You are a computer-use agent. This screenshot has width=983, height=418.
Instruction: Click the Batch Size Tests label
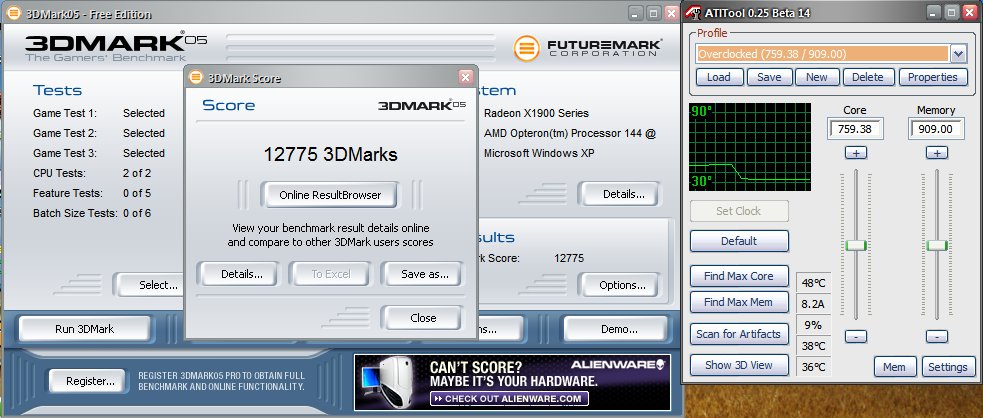tap(75, 213)
